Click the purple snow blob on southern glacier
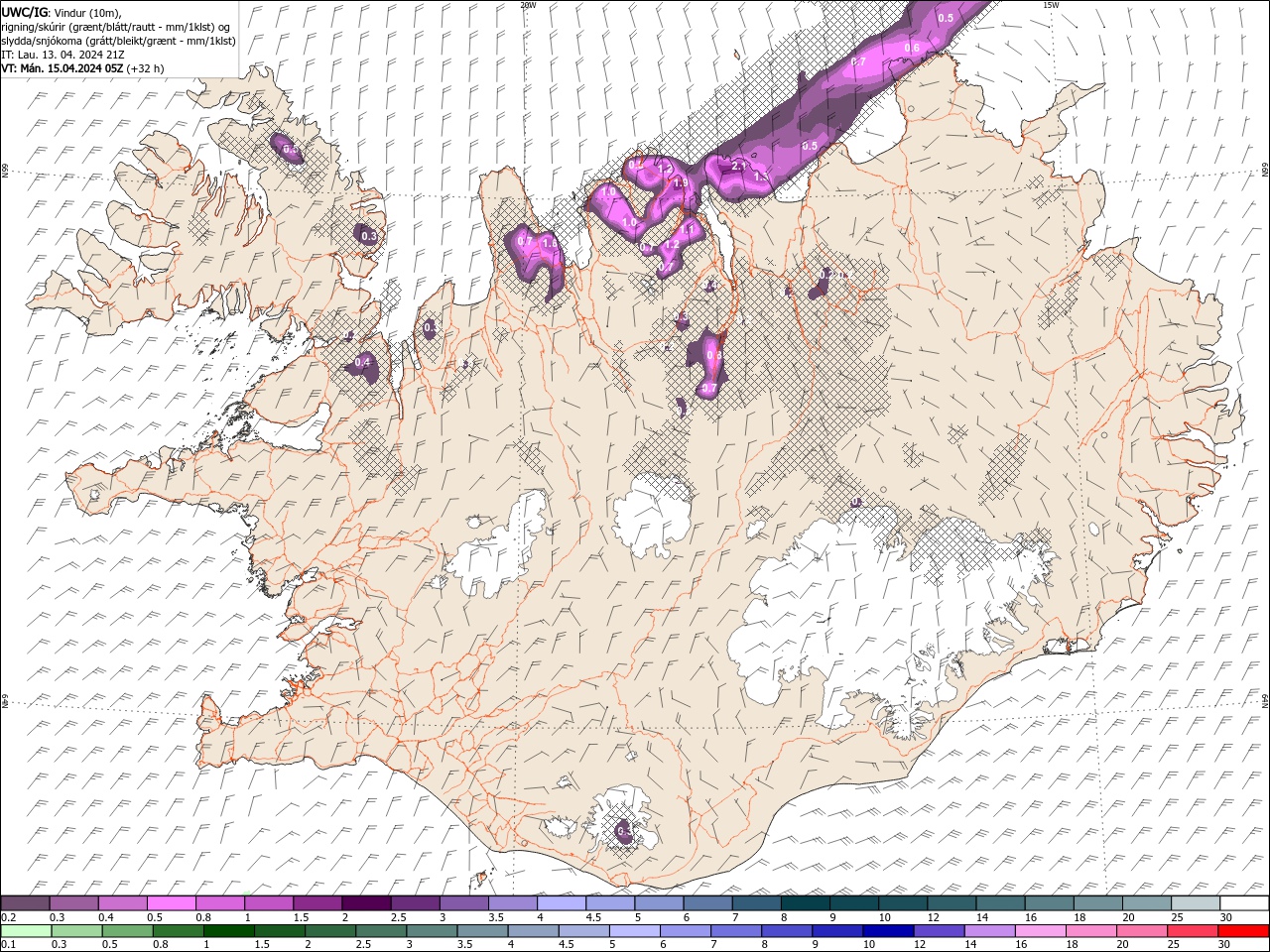The image size is (1270, 952). (623, 833)
